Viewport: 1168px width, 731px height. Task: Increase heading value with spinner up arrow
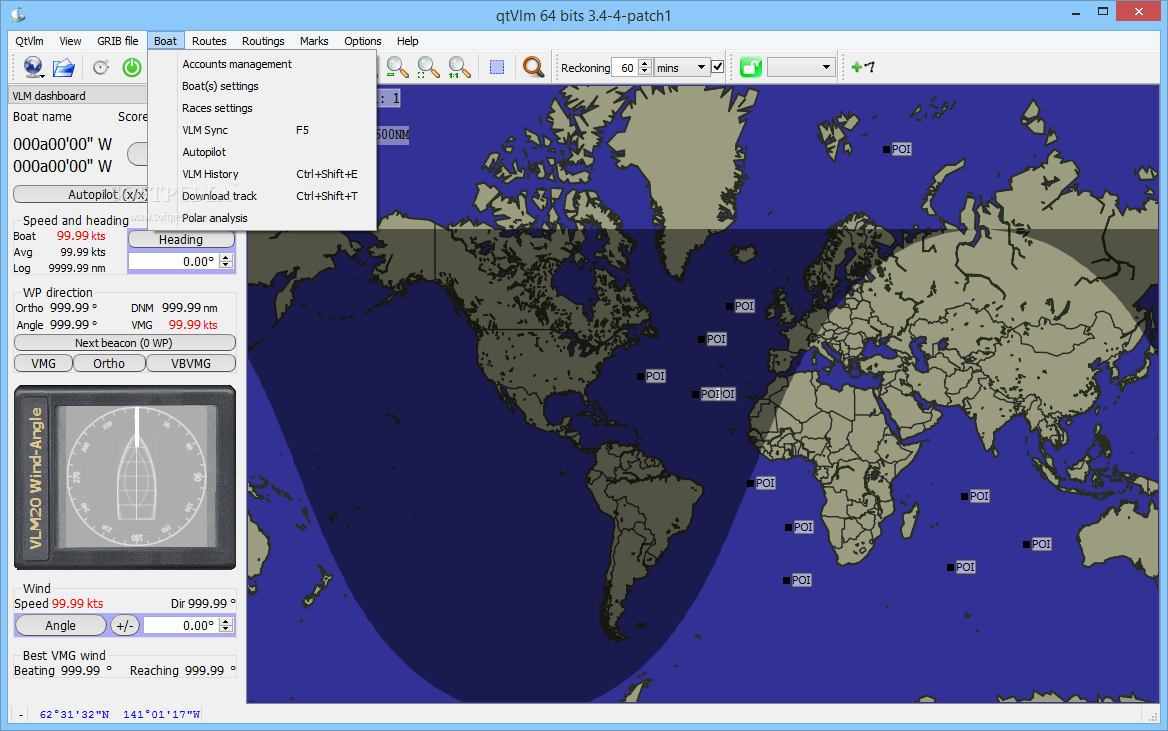click(x=226, y=257)
